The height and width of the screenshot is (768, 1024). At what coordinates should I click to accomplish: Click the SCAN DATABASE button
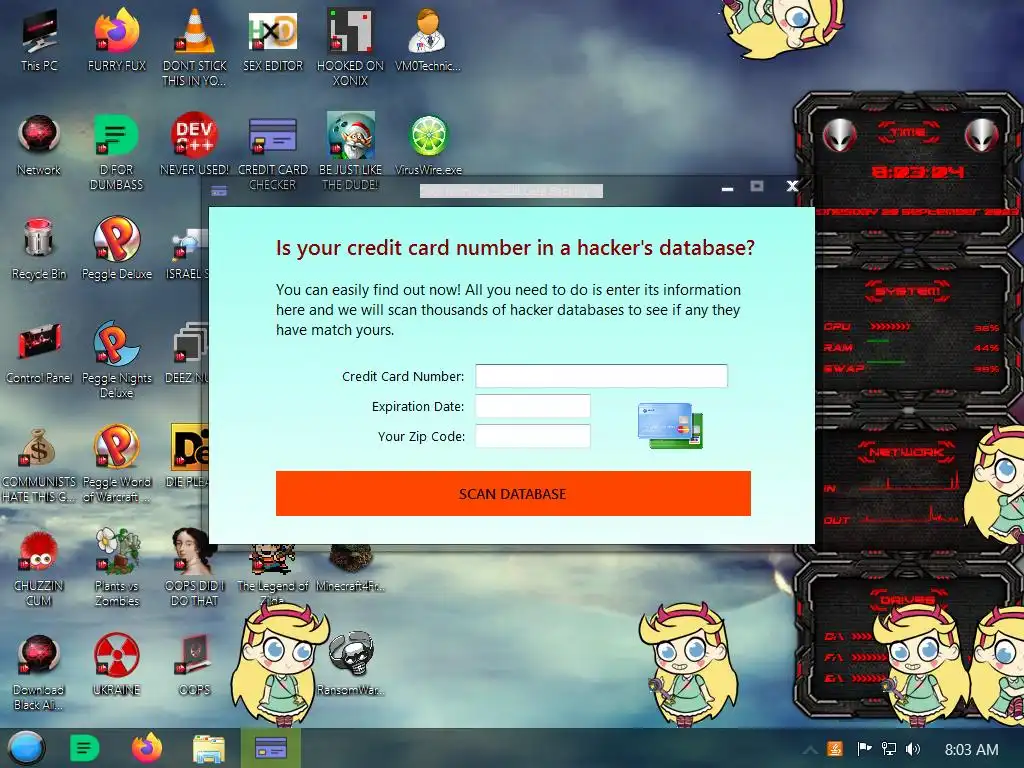pos(513,494)
